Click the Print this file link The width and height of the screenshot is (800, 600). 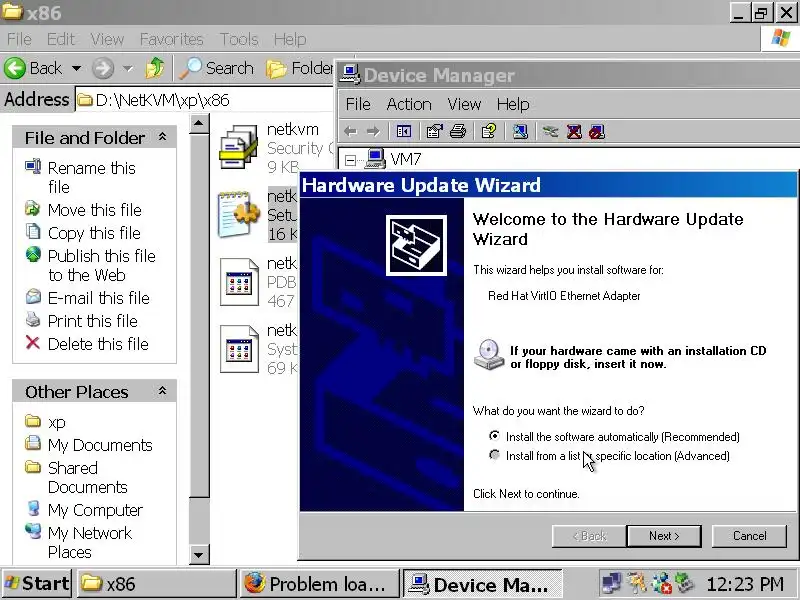(x=92, y=321)
